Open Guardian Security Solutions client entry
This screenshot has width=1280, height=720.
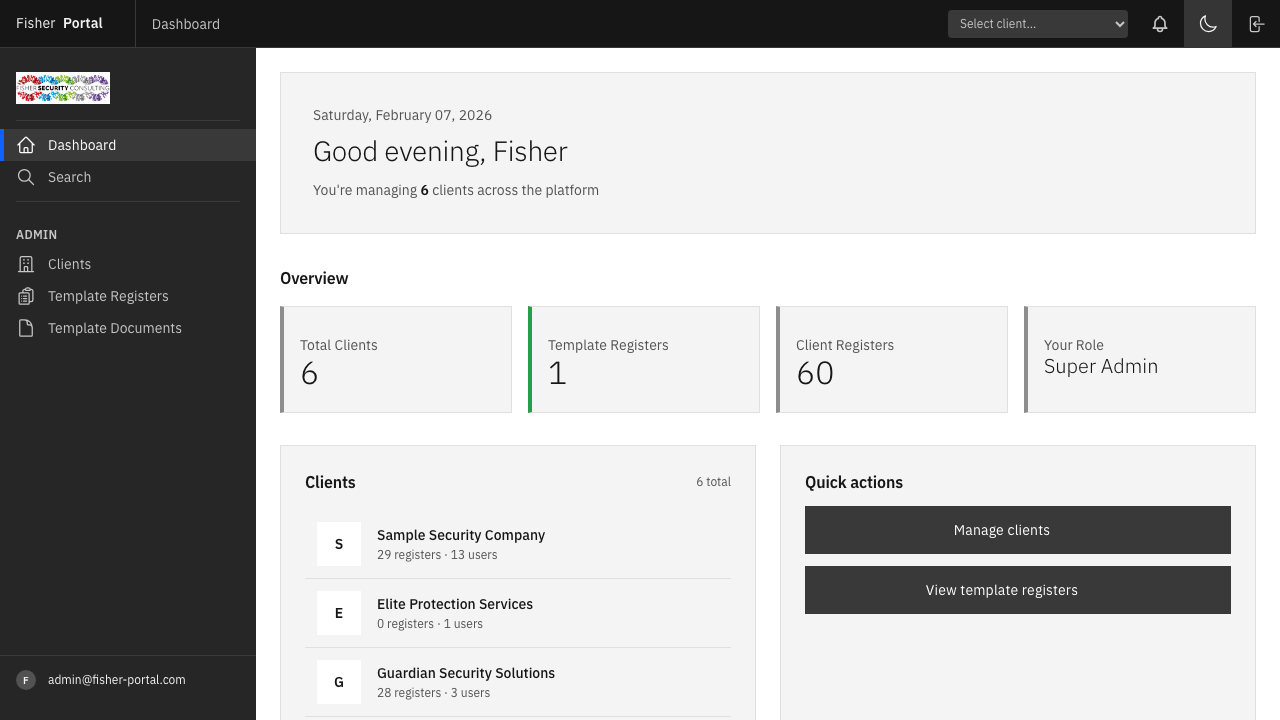click(x=466, y=673)
